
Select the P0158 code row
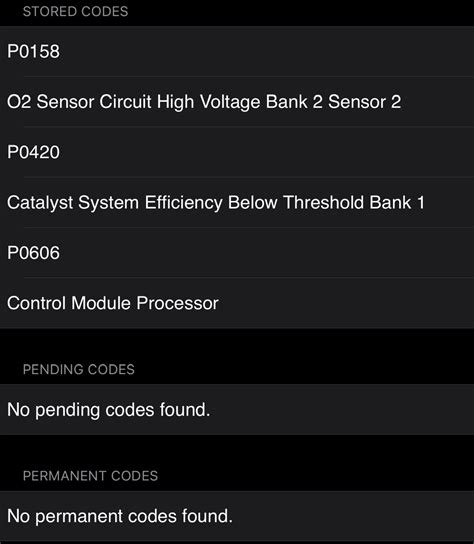[x=237, y=51]
